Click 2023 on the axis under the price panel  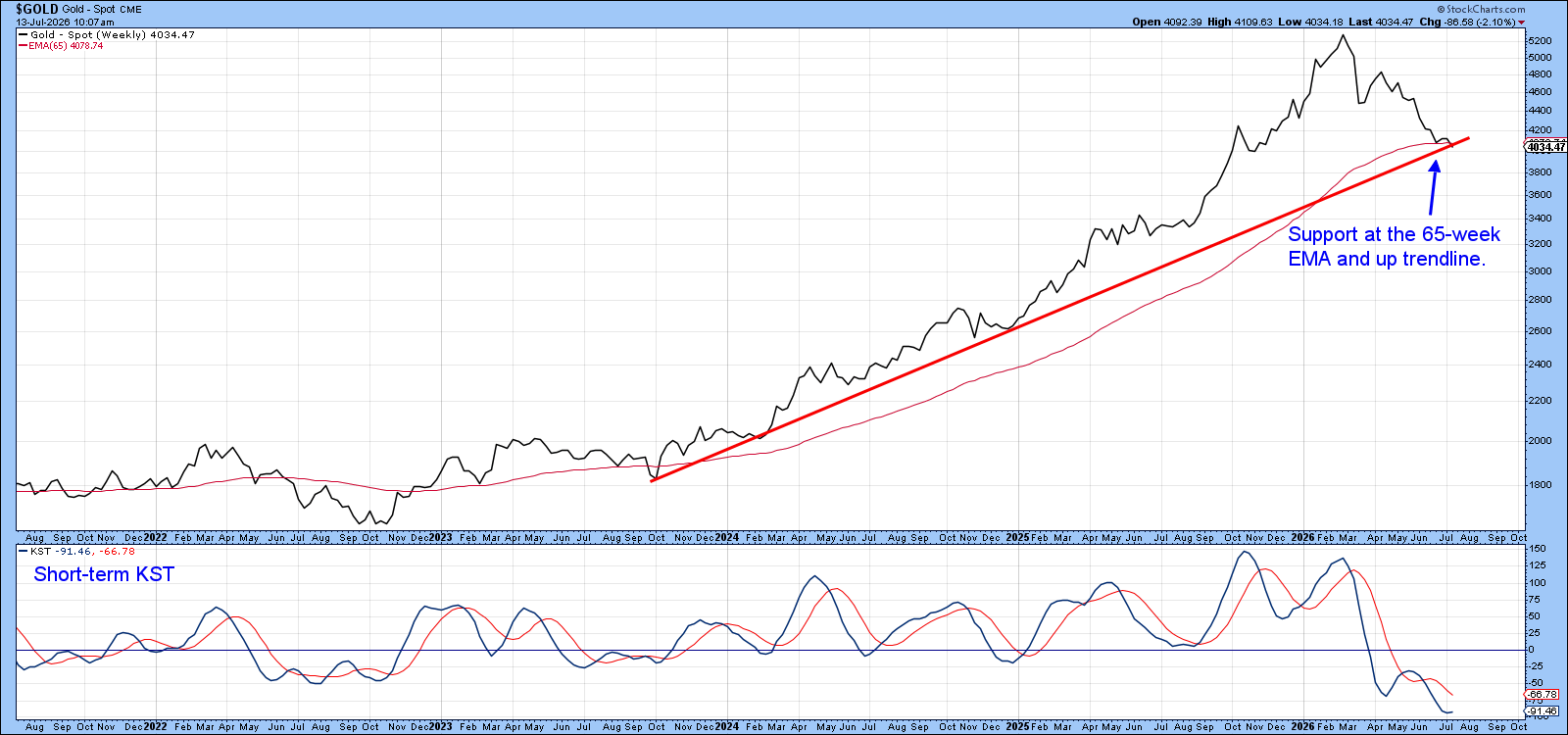pyautogui.click(x=440, y=538)
